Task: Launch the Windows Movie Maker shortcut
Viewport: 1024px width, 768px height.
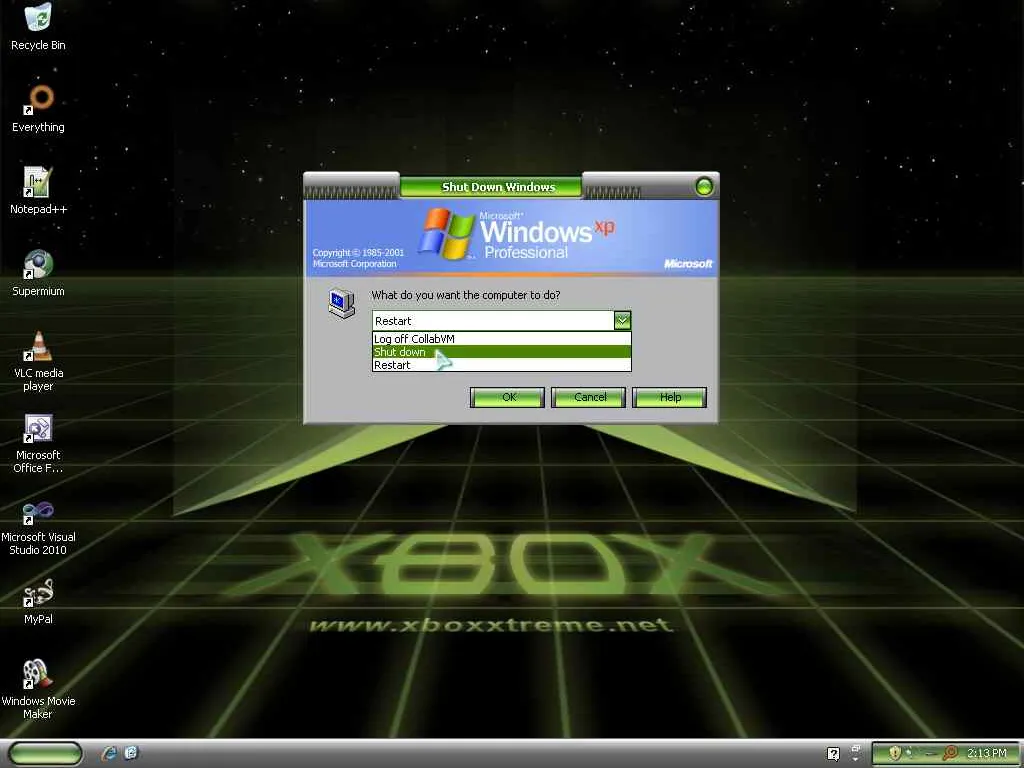Action: 38,690
